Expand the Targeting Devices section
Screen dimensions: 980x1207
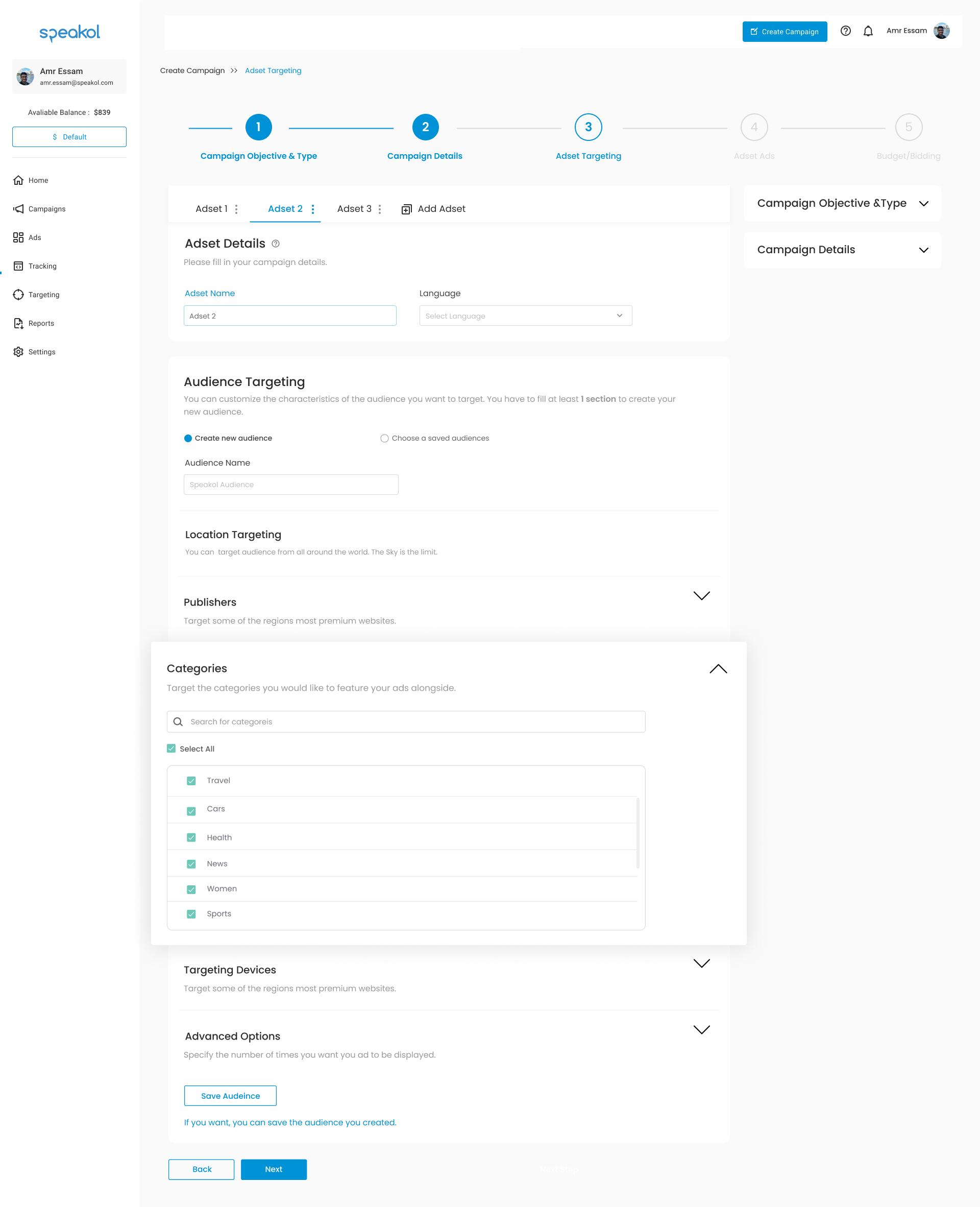702,963
